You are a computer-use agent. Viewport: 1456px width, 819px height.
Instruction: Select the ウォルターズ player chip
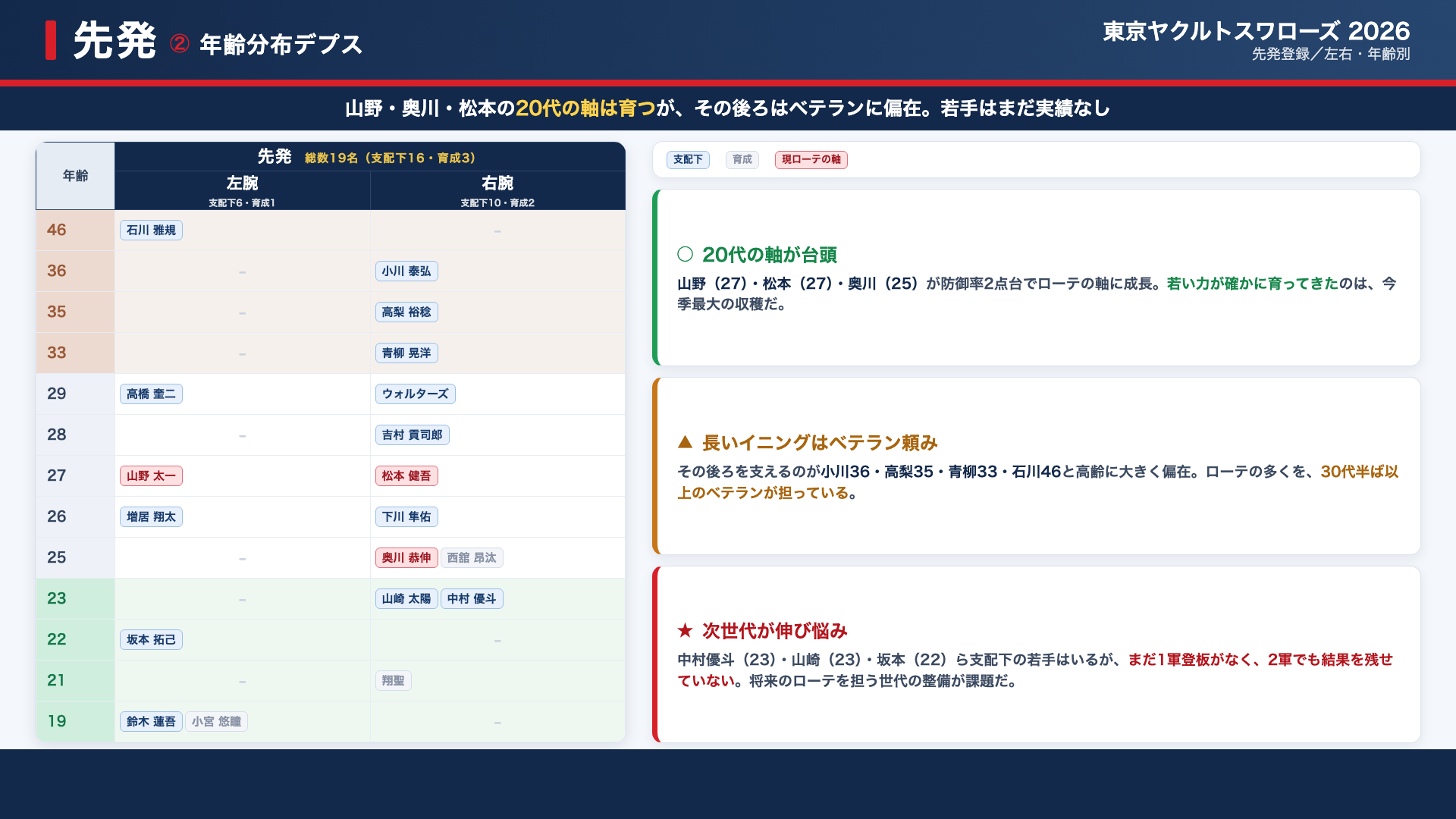pos(416,394)
